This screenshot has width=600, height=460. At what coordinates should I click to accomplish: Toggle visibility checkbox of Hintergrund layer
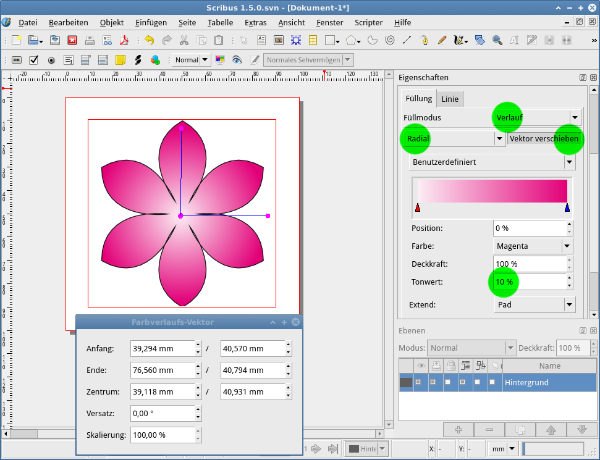pos(420,382)
